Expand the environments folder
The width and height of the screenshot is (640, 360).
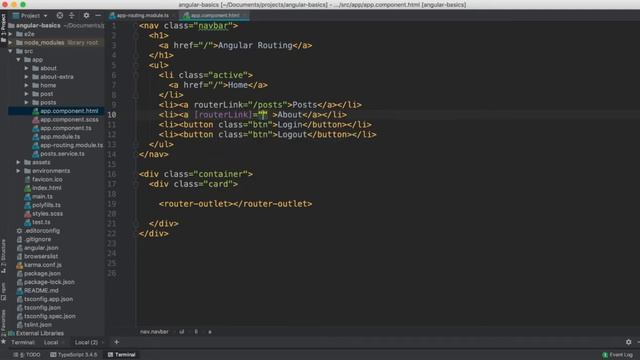tap(18, 171)
